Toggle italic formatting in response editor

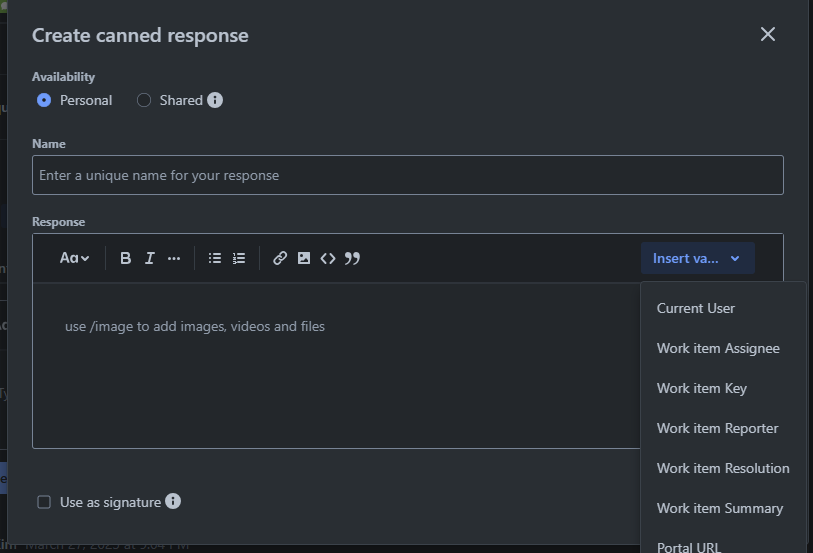[x=150, y=258]
